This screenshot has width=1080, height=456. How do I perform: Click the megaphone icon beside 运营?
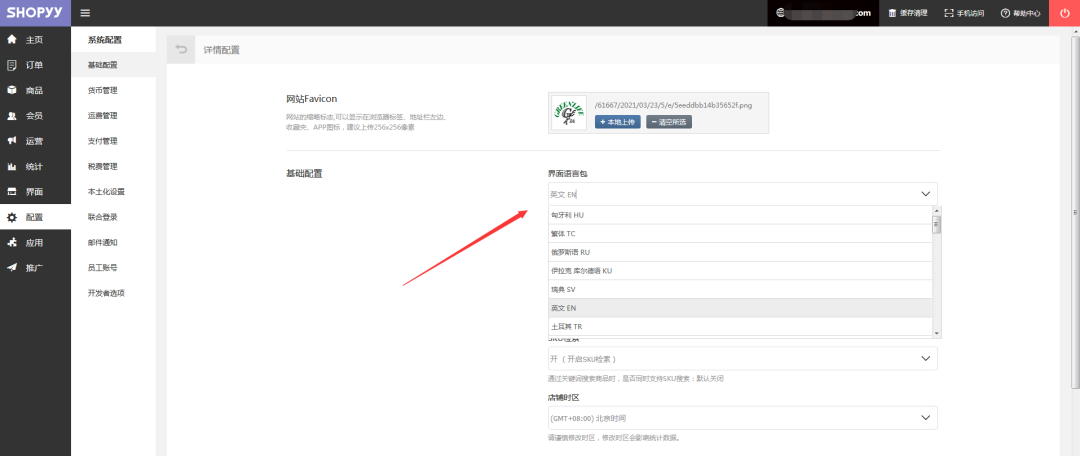[12, 141]
